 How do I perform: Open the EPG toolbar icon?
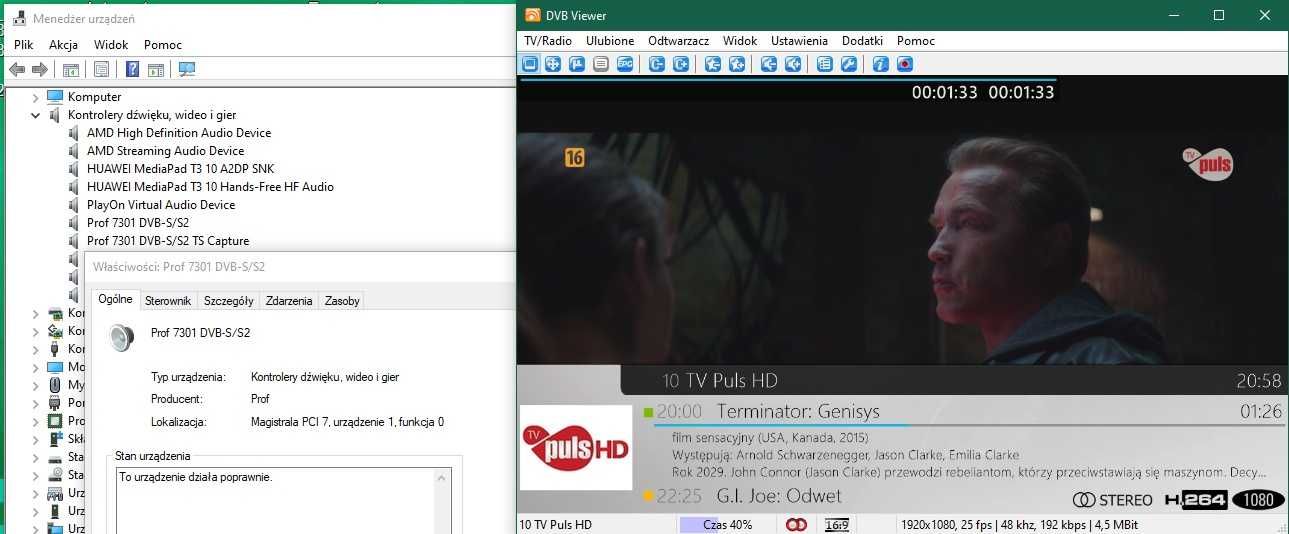tap(625, 64)
